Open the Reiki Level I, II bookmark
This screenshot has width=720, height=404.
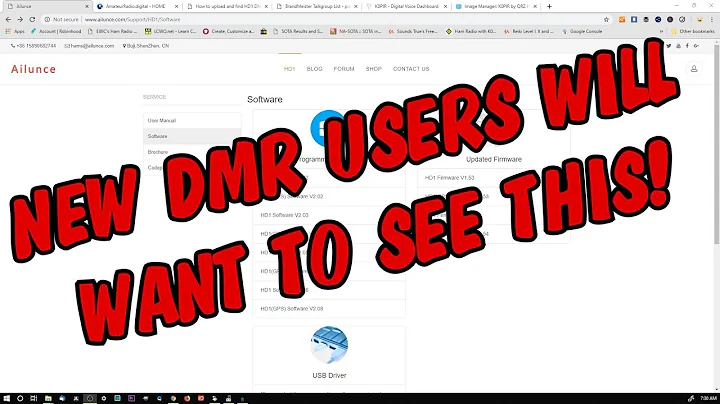pos(529,31)
